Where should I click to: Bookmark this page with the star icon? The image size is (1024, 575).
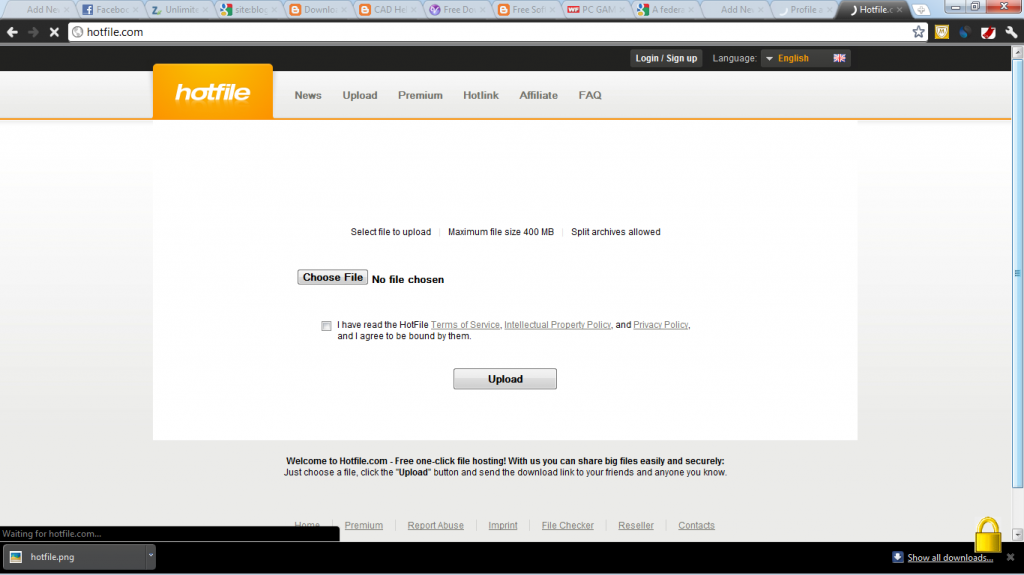[x=918, y=32]
